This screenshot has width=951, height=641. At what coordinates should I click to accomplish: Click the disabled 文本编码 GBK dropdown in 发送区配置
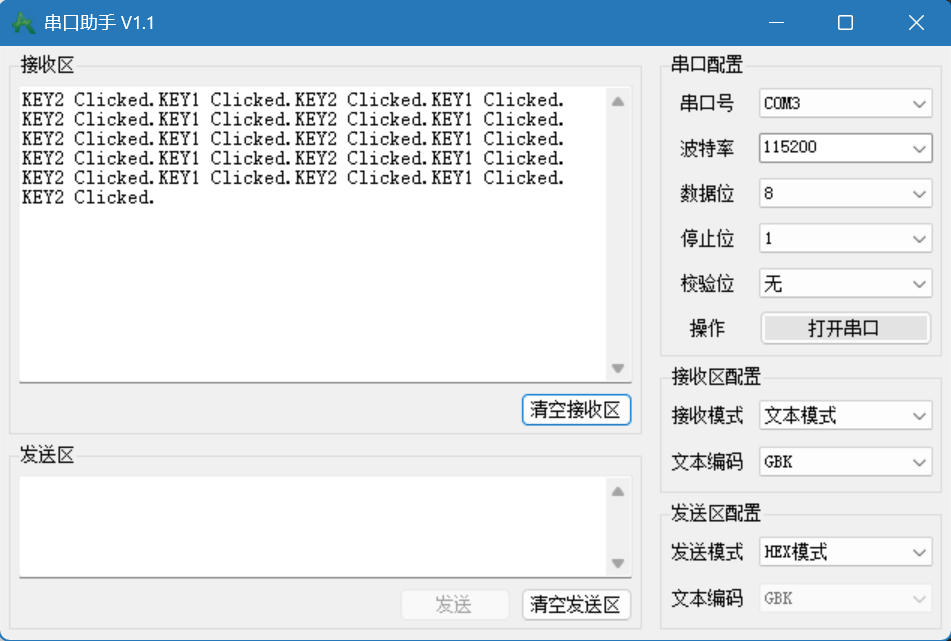pyautogui.click(x=845, y=599)
